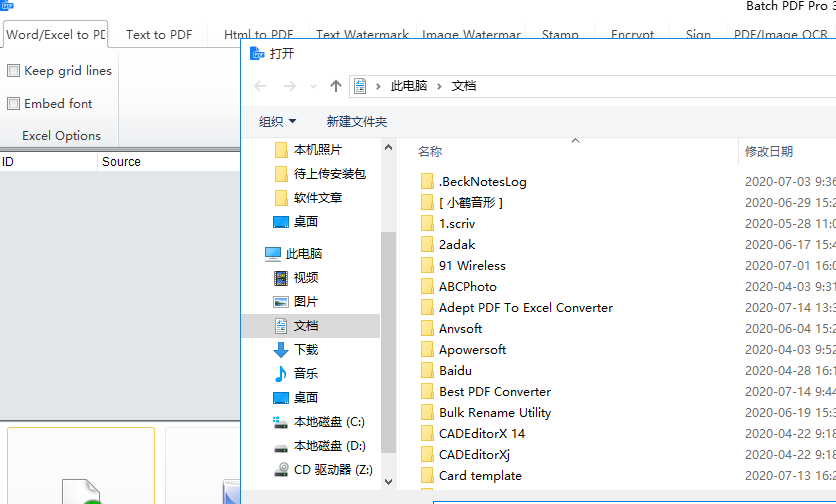Click the CD 驱动器 (Z:) disc icon
836x504 pixels.
[x=281, y=470]
